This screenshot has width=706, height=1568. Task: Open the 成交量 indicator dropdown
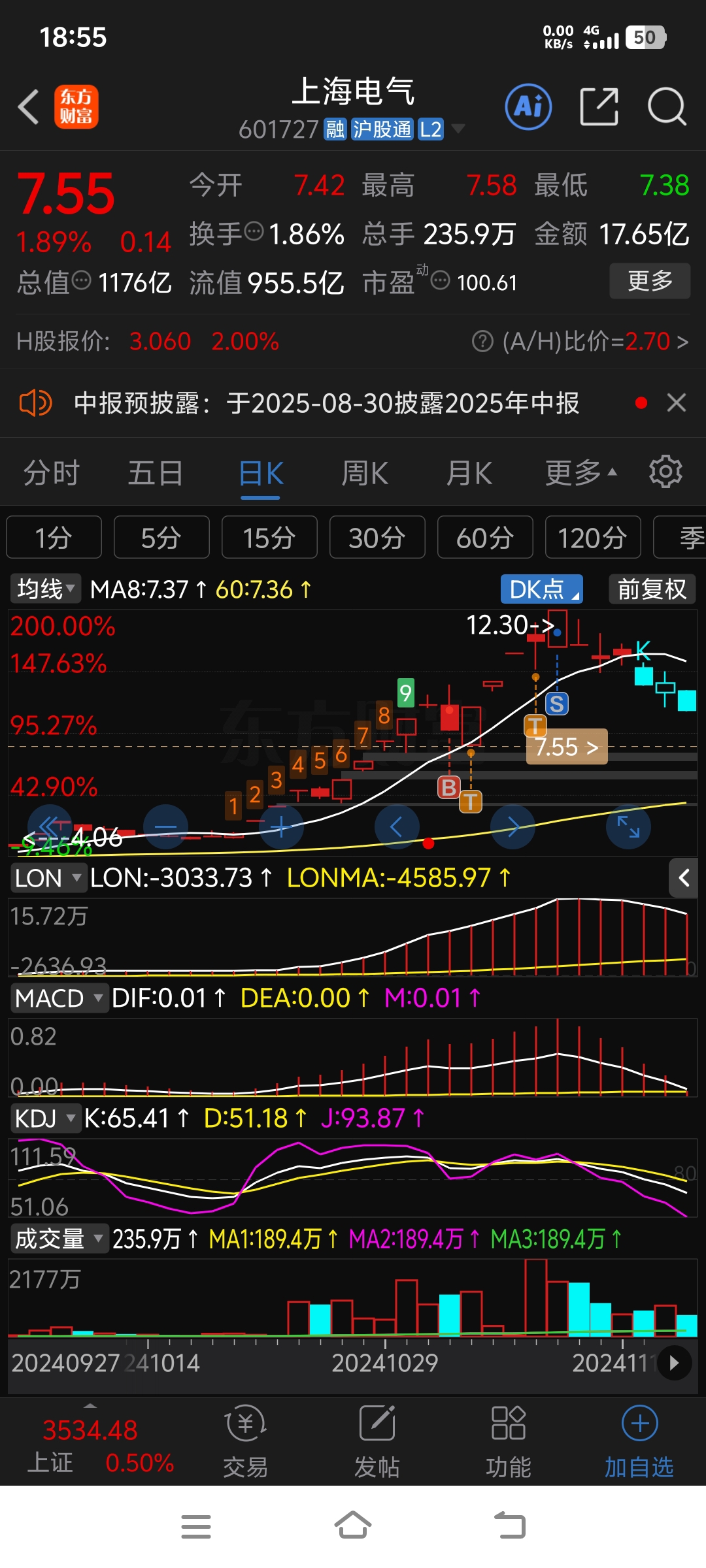point(59,1238)
